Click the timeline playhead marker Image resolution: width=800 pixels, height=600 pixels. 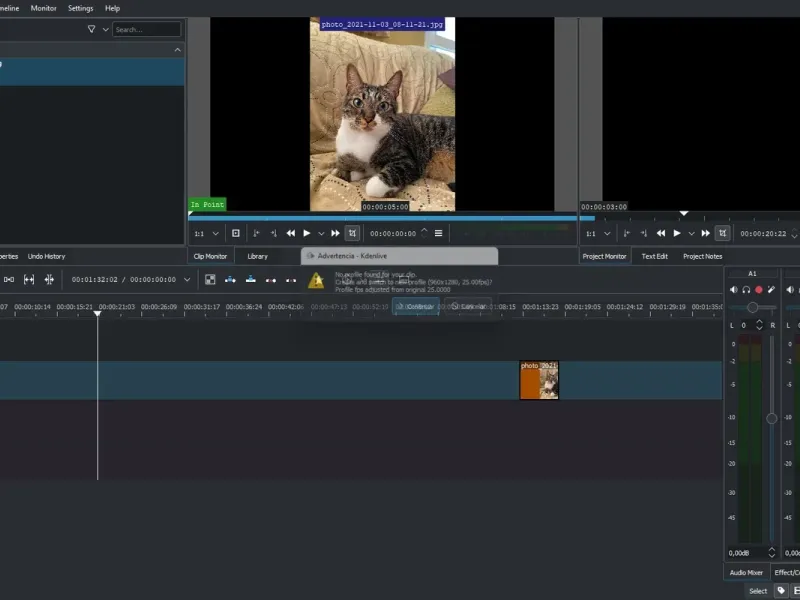97,313
